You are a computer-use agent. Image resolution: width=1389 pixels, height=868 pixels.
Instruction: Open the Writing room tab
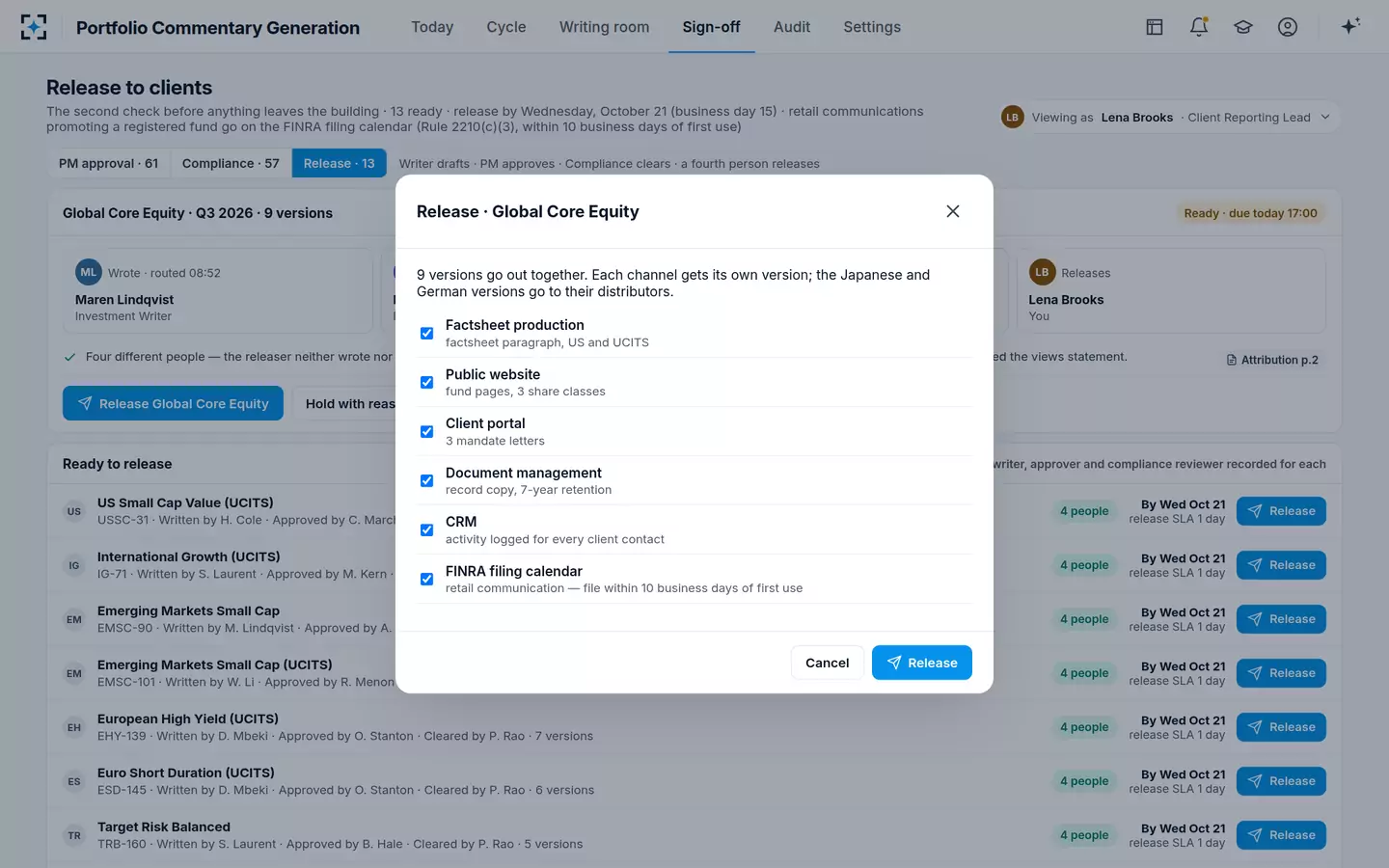[604, 27]
